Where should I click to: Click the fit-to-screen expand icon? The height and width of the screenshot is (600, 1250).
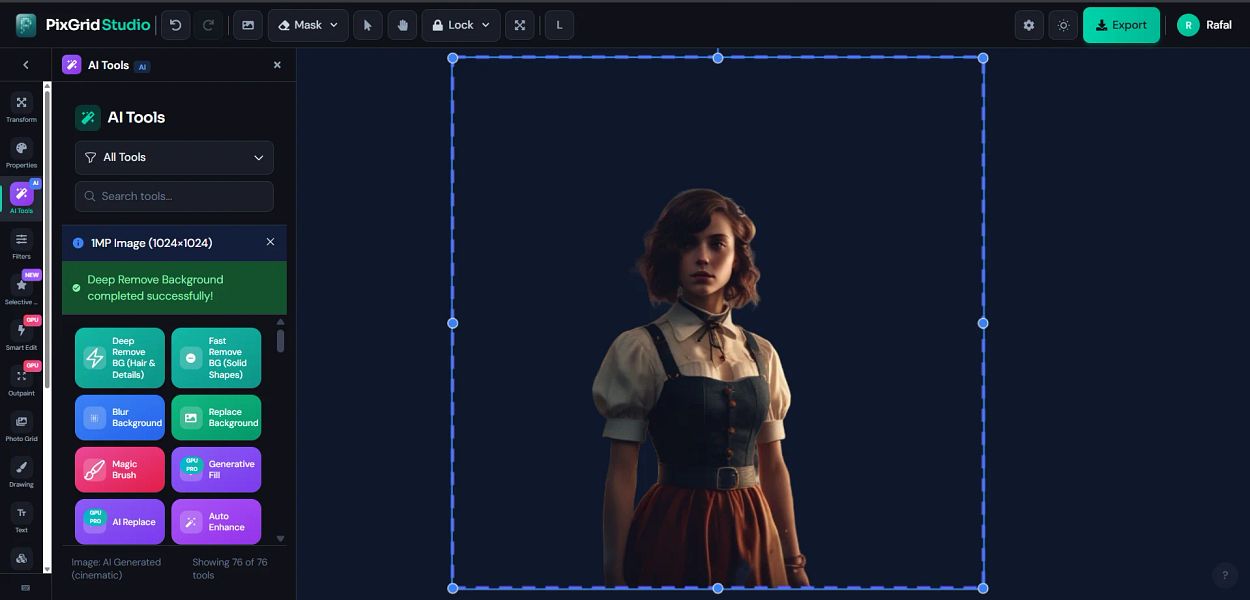(520, 25)
